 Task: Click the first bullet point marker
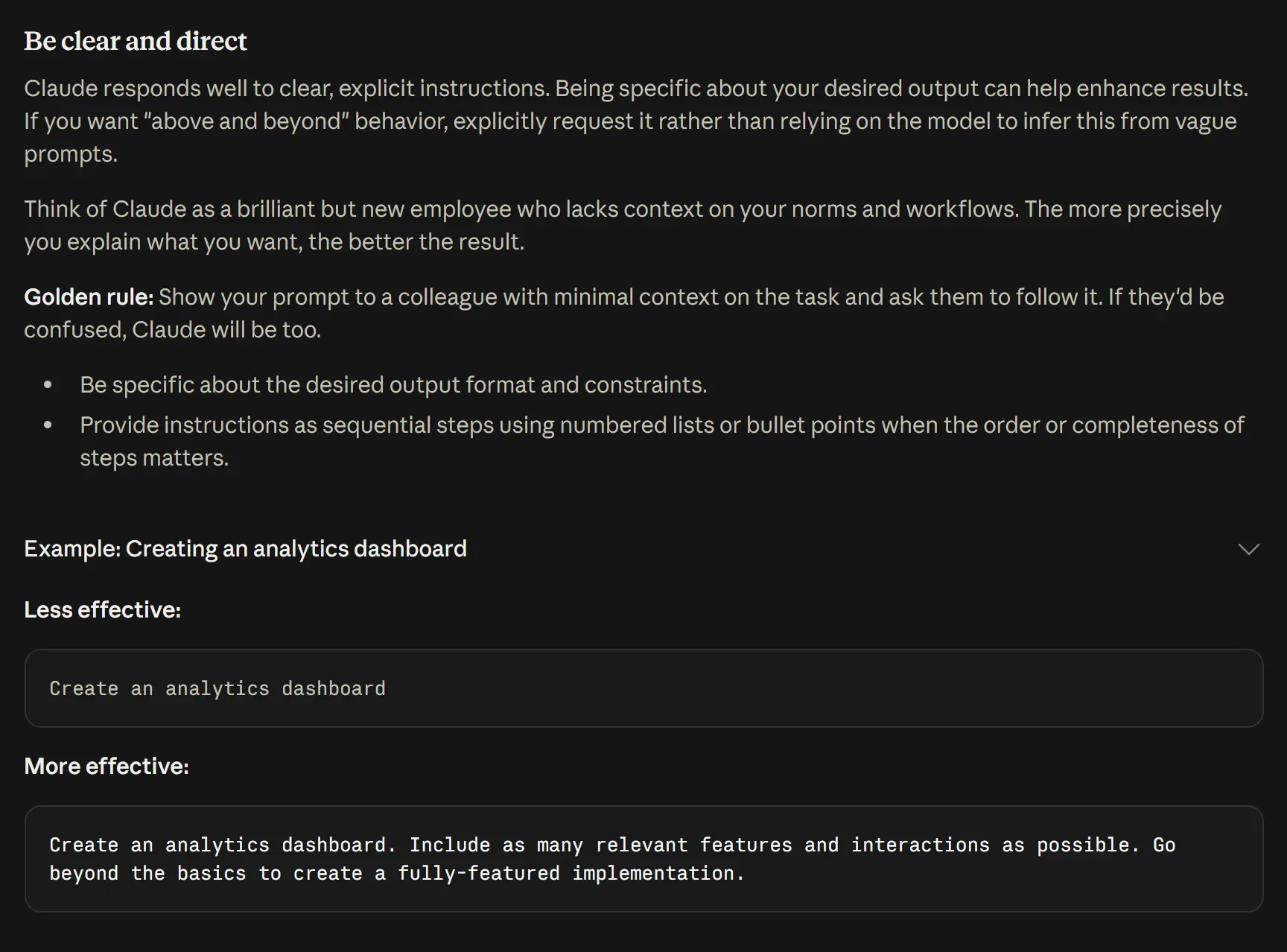48,385
